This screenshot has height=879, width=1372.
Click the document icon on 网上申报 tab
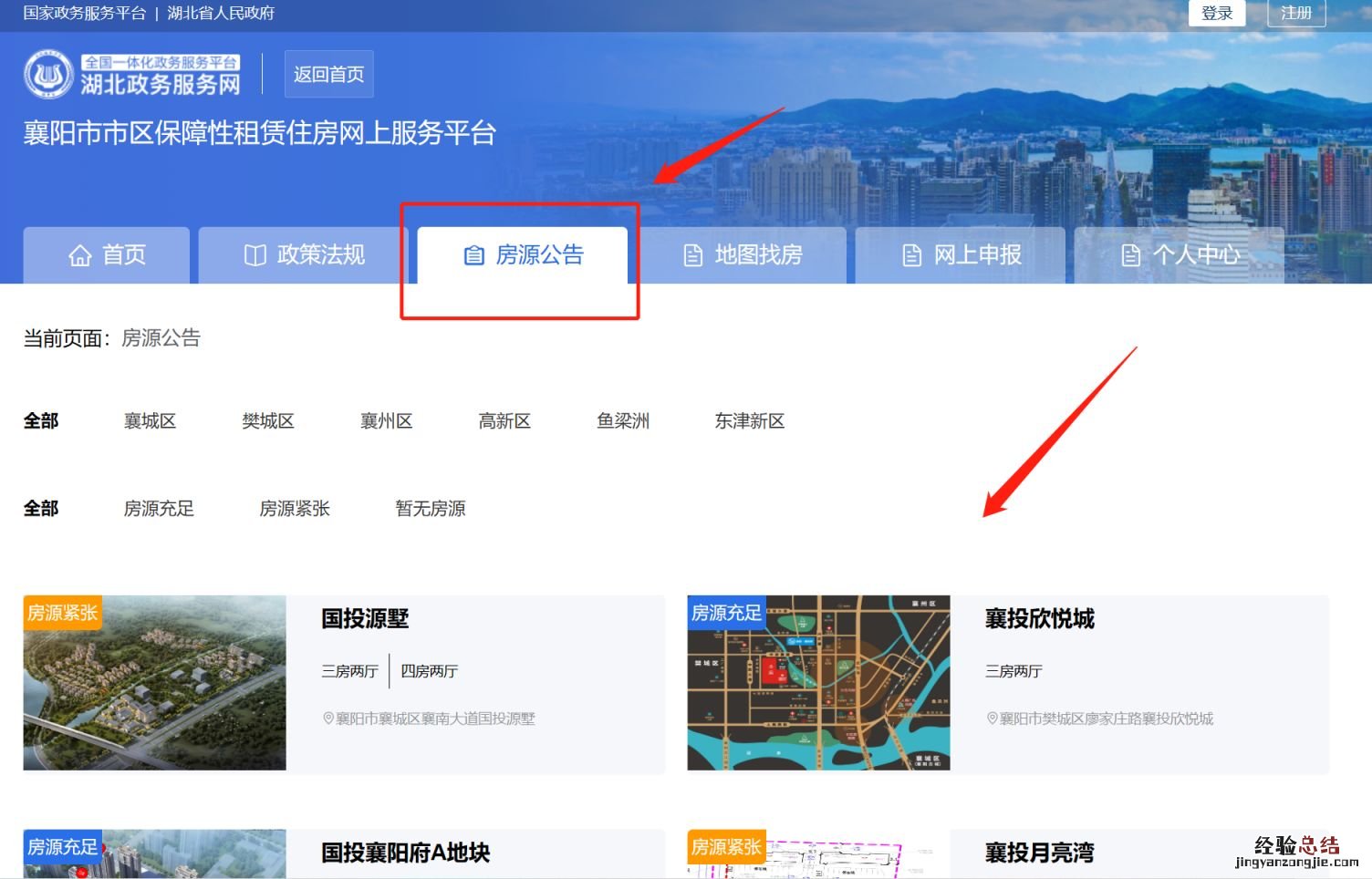point(911,255)
